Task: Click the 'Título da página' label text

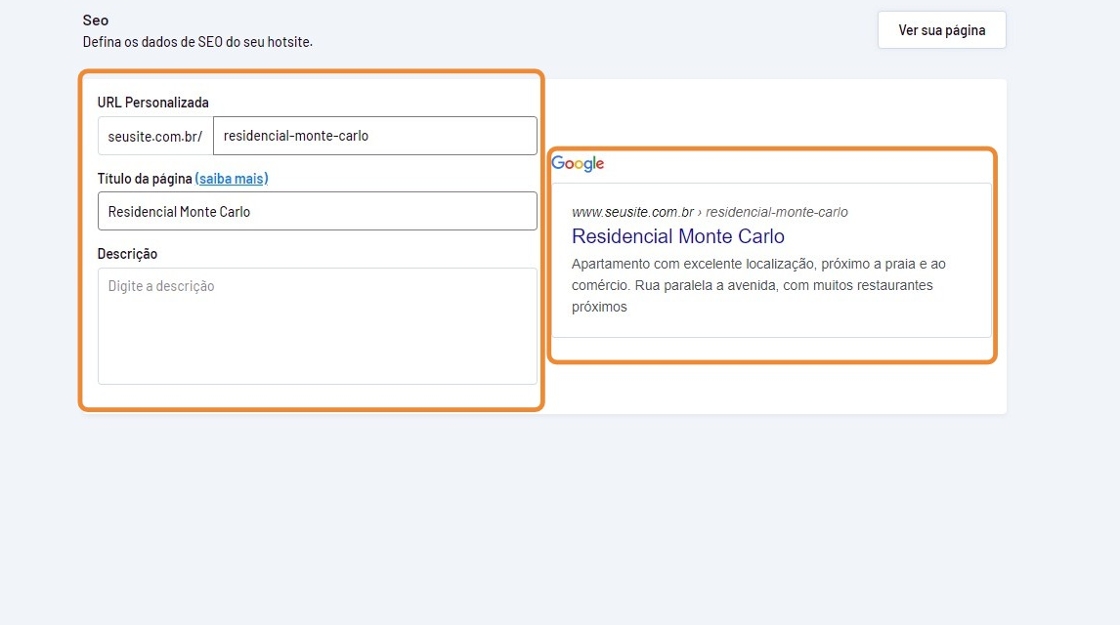Action: click(x=144, y=178)
